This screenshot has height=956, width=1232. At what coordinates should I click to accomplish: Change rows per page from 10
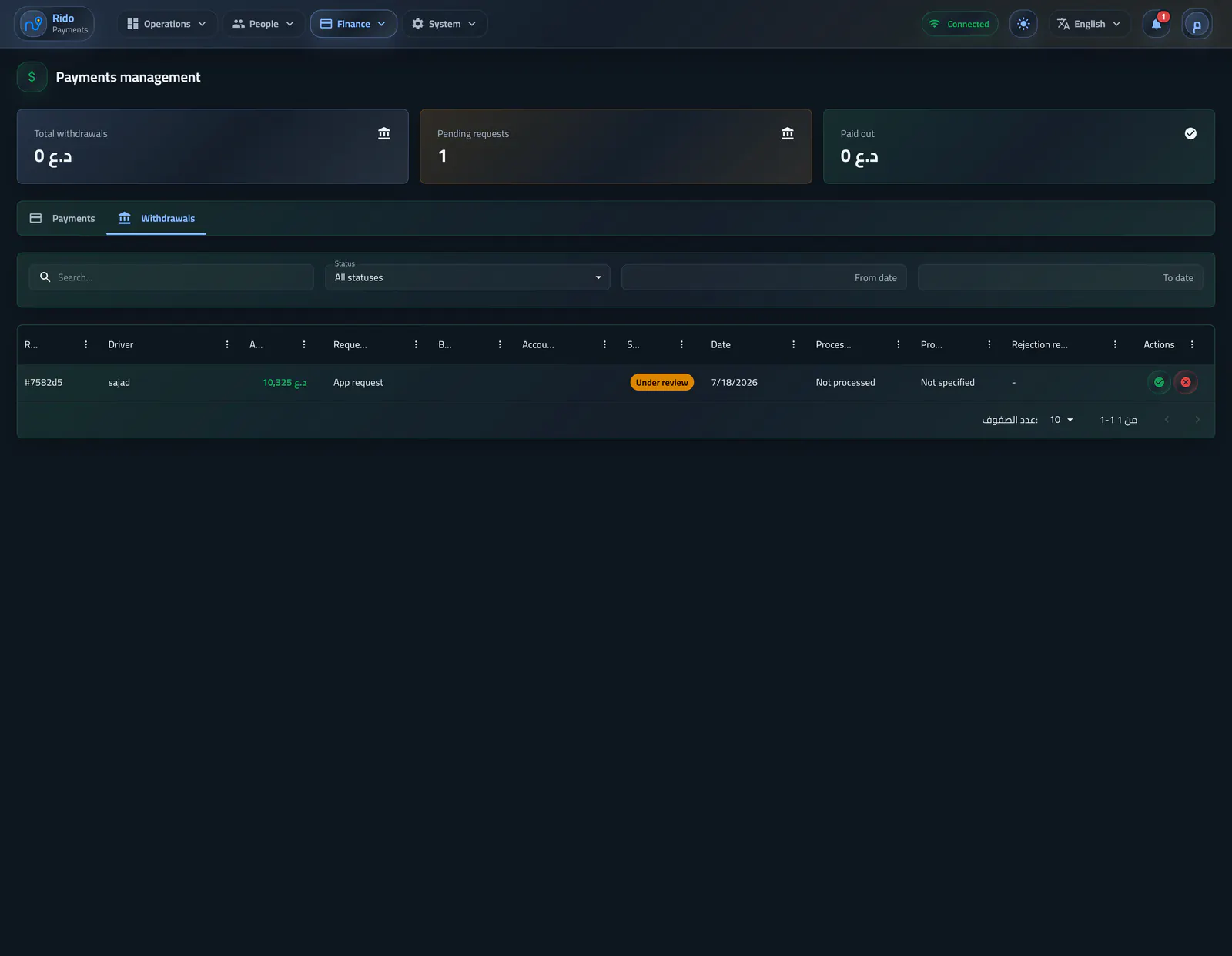pos(1061,420)
